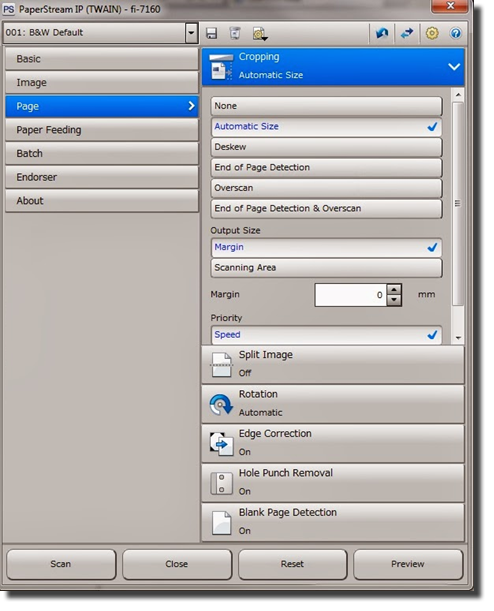
Task: Click the switch arrows icon in toolbar
Action: [407, 33]
